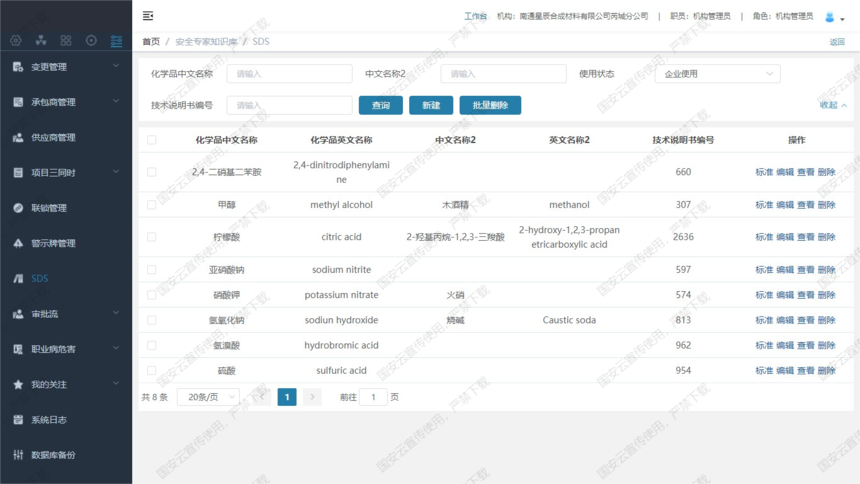The image size is (860, 484).
Task: Check the sodiun hydroxide row checkbox
Action: pos(151,320)
